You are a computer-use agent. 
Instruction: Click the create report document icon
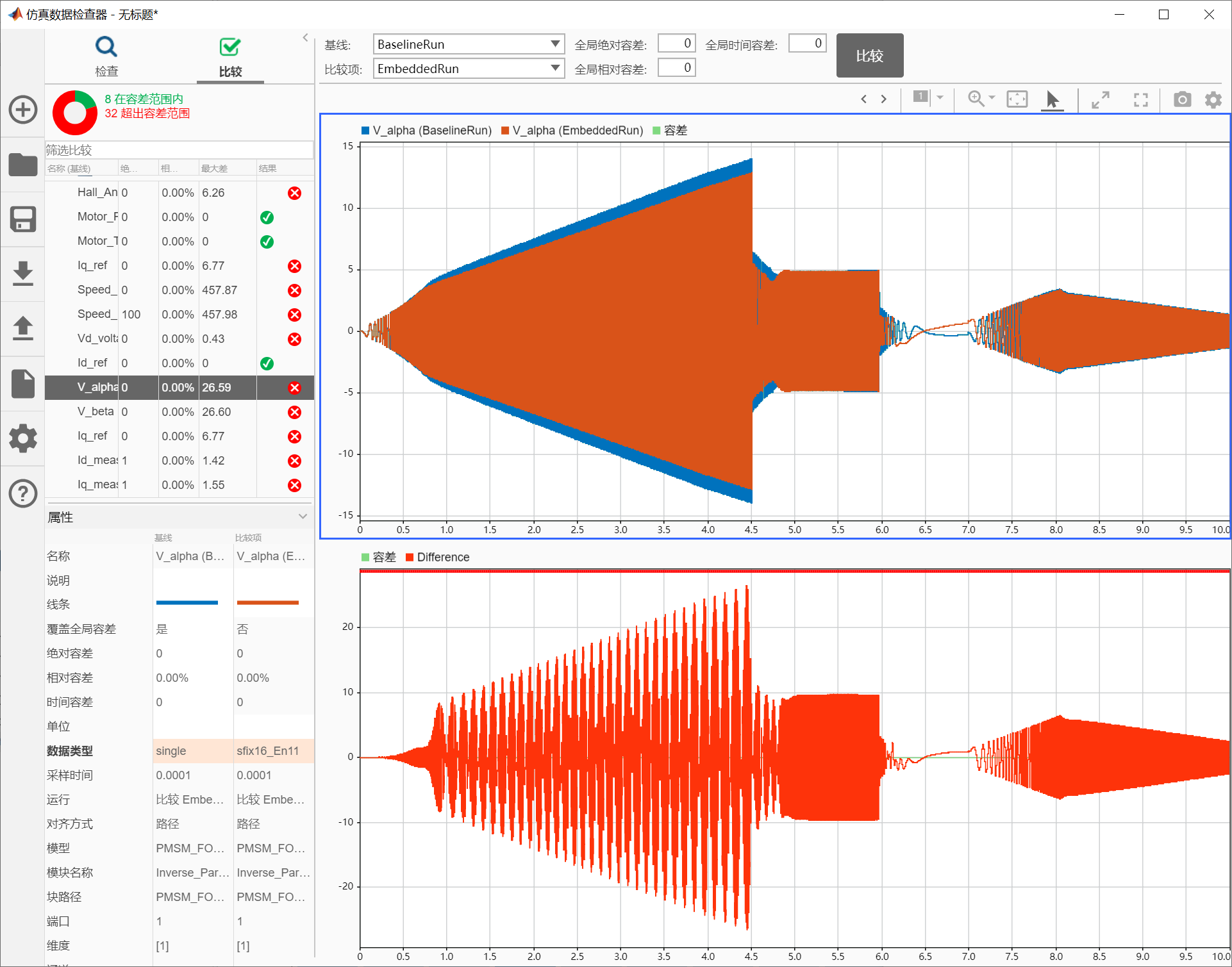(23, 383)
